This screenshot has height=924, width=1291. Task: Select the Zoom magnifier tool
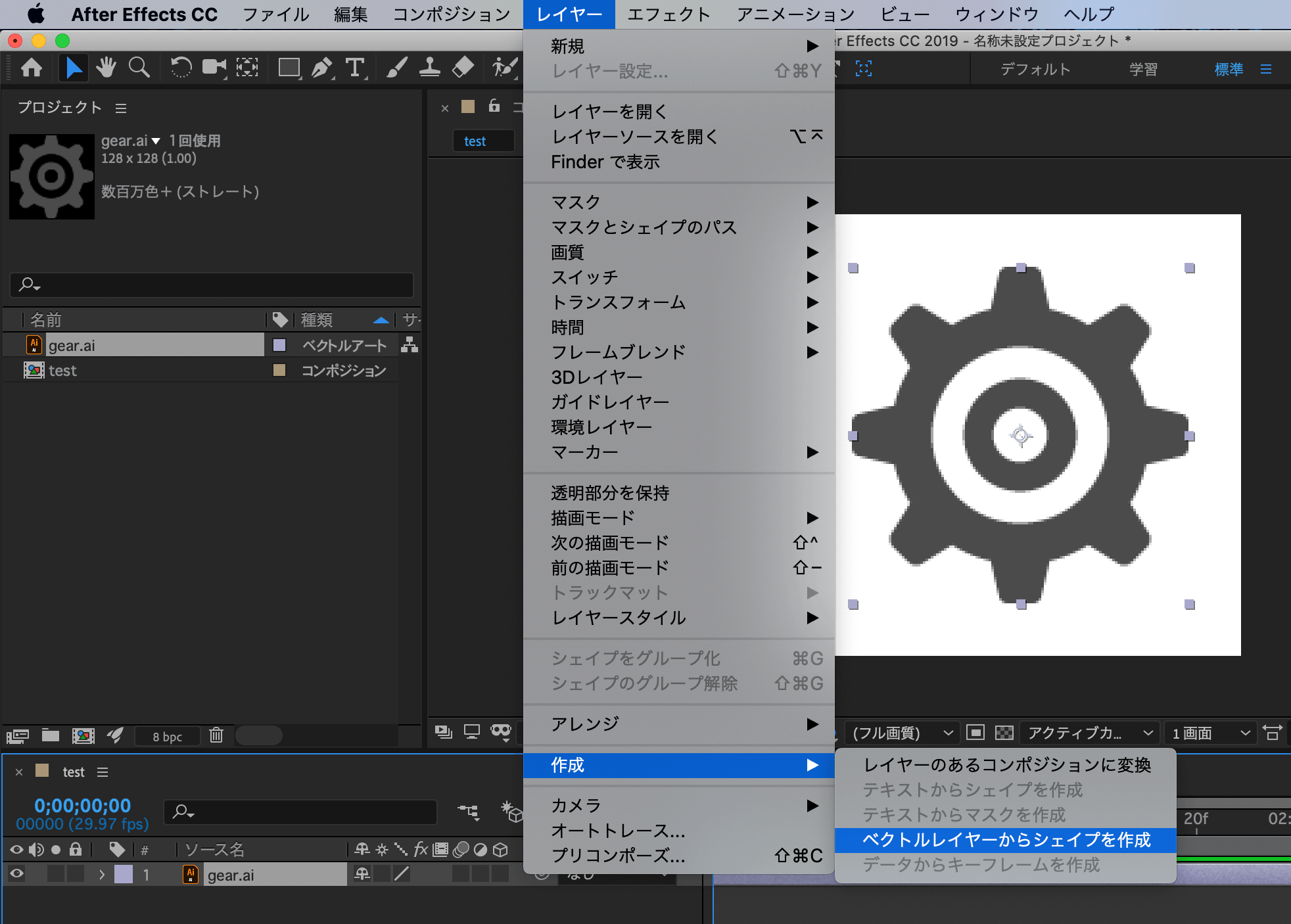tap(139, 67)
